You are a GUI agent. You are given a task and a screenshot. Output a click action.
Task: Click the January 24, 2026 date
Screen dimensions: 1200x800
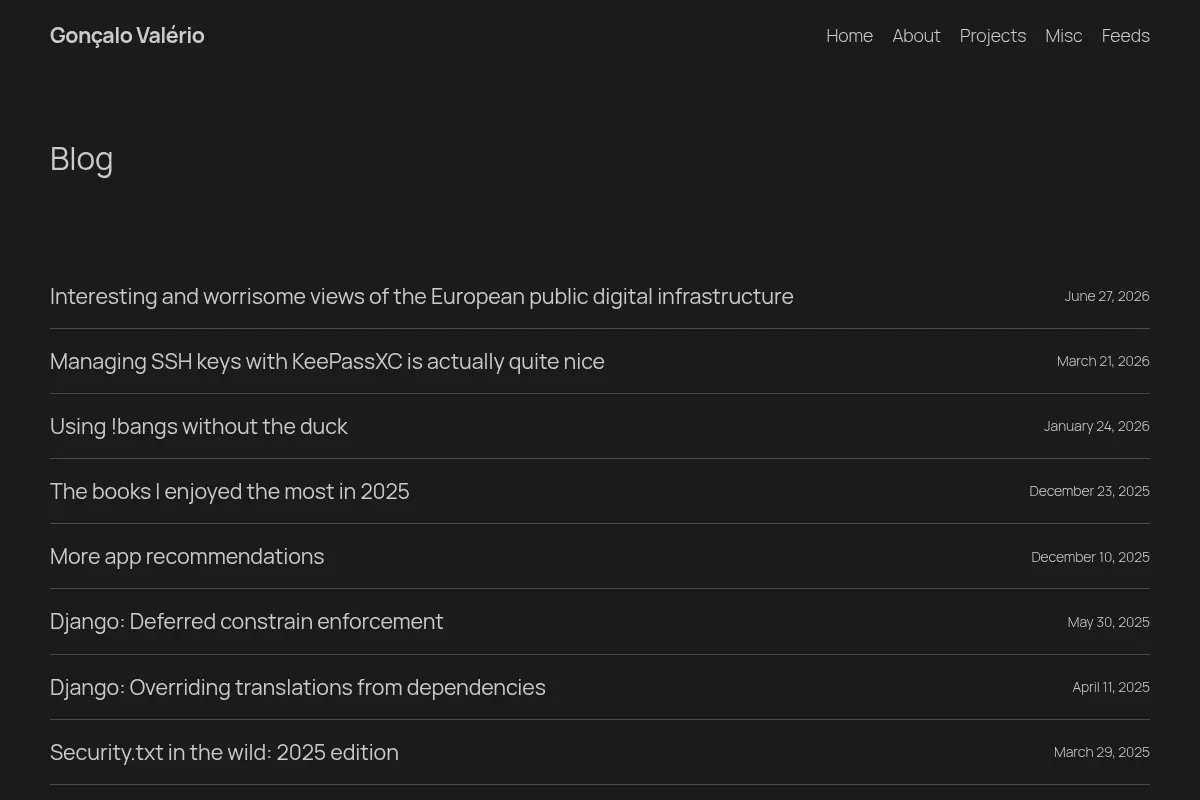tap(1097, 426)
